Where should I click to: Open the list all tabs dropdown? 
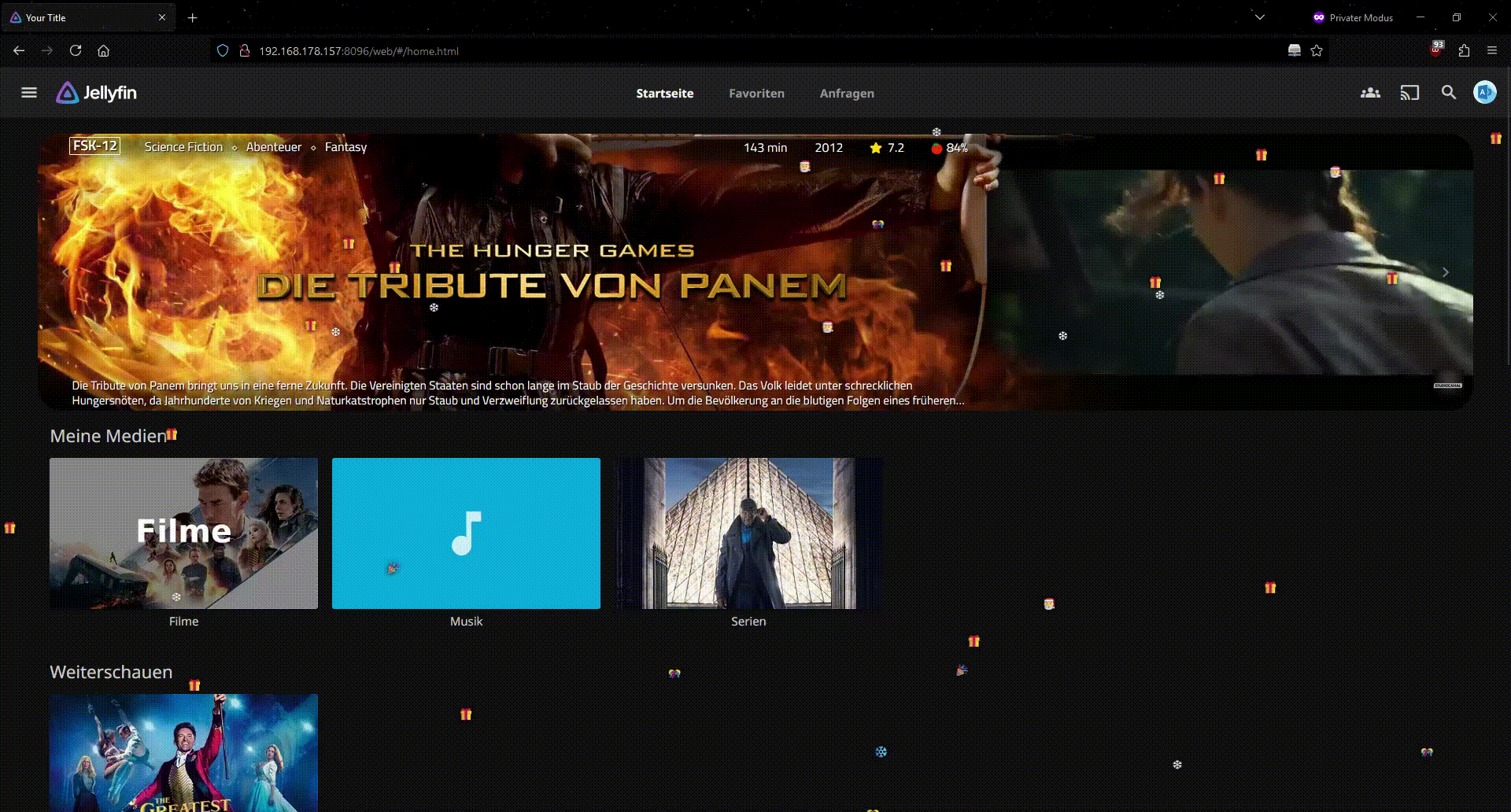(x=1260, y=17)
